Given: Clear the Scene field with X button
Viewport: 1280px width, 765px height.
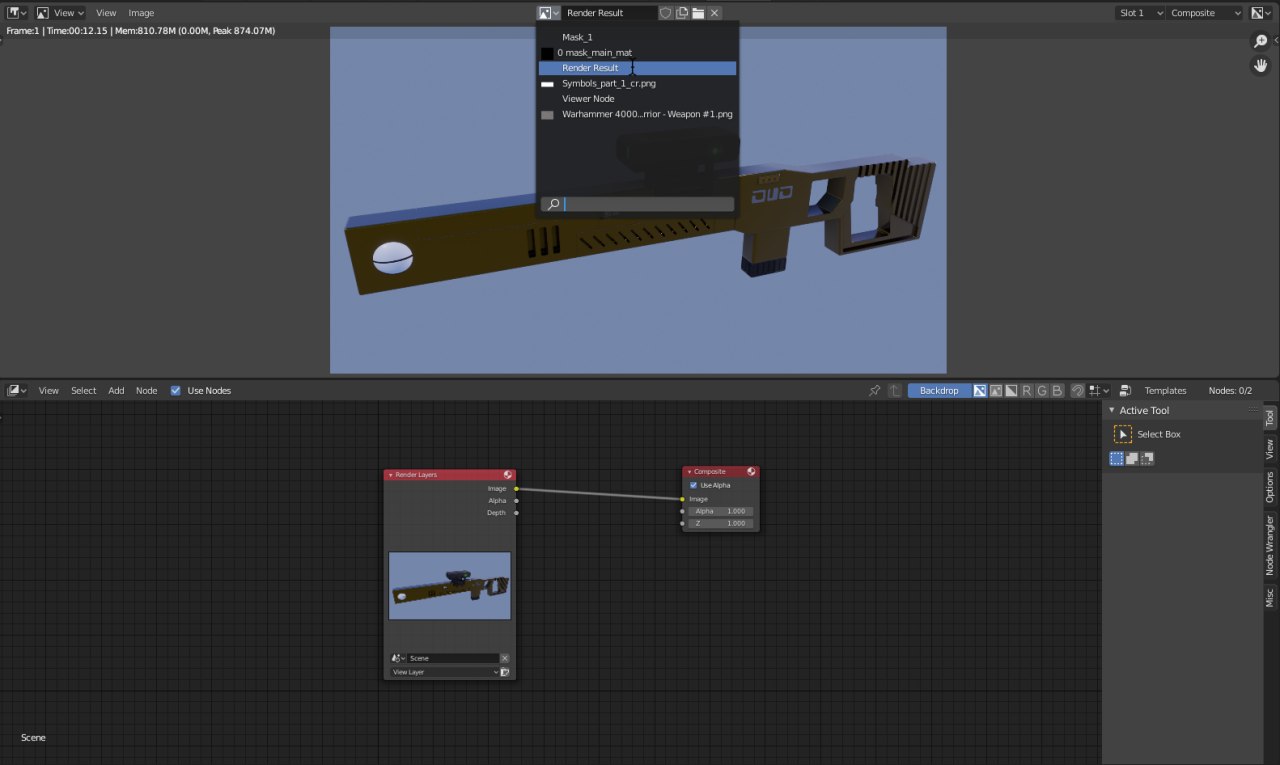Looking at the screenshot, I should [505, 658].
